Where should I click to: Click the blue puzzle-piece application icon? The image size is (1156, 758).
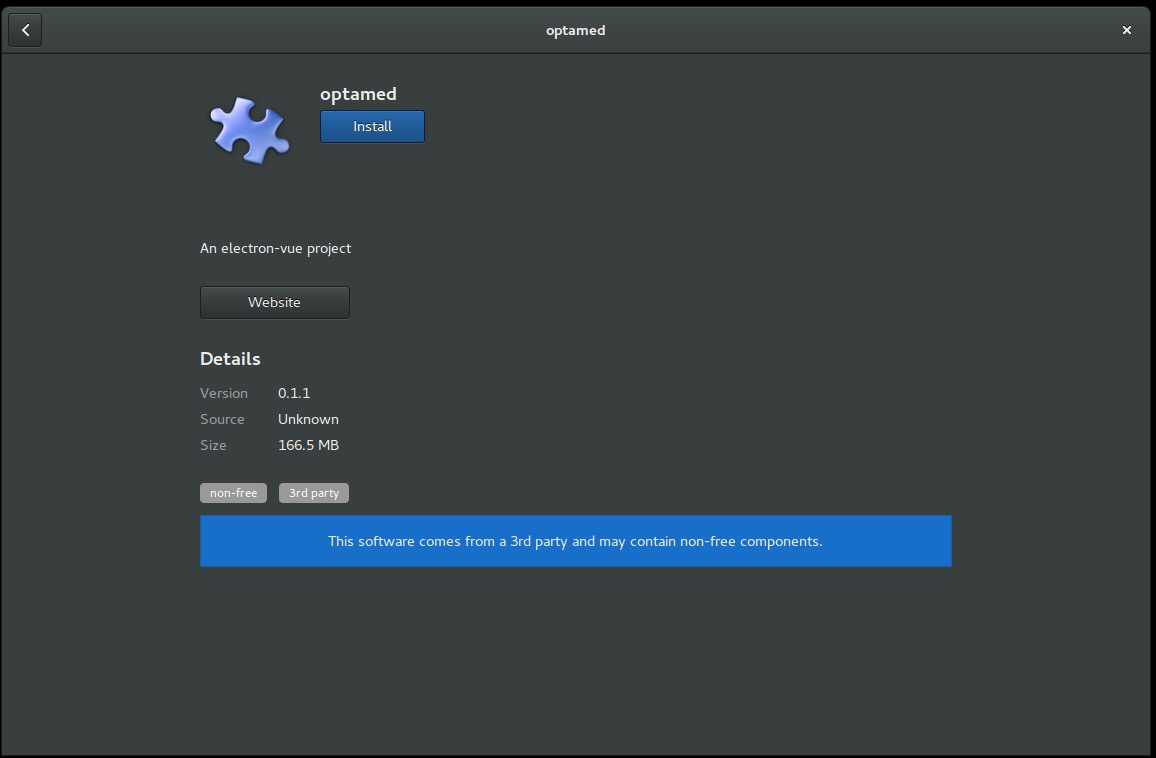click(x=249, y=128)
